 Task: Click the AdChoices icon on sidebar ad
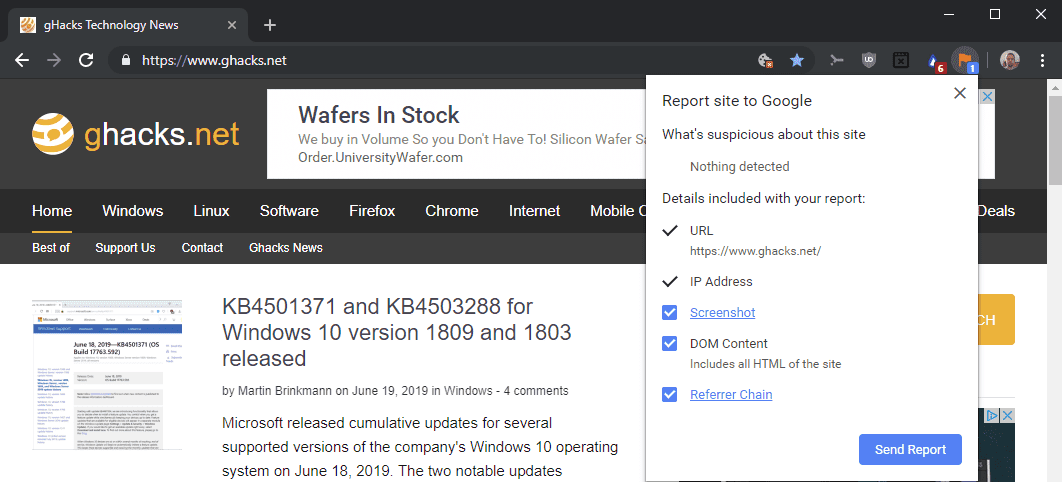click(x=992, y=415)
